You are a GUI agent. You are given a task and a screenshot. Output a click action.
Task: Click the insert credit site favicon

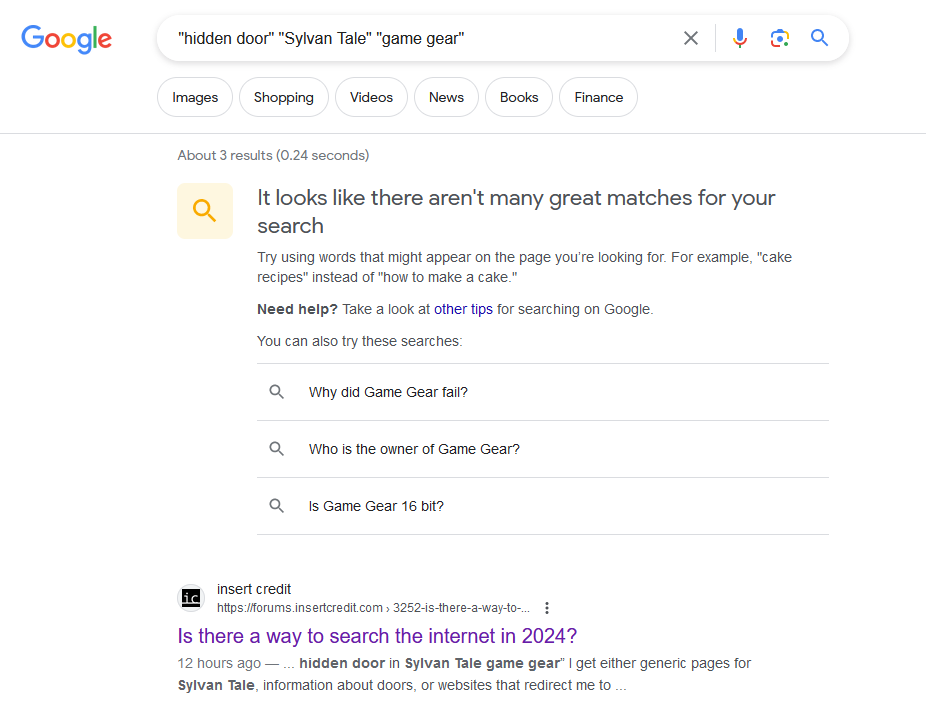[x=191, y=598]
